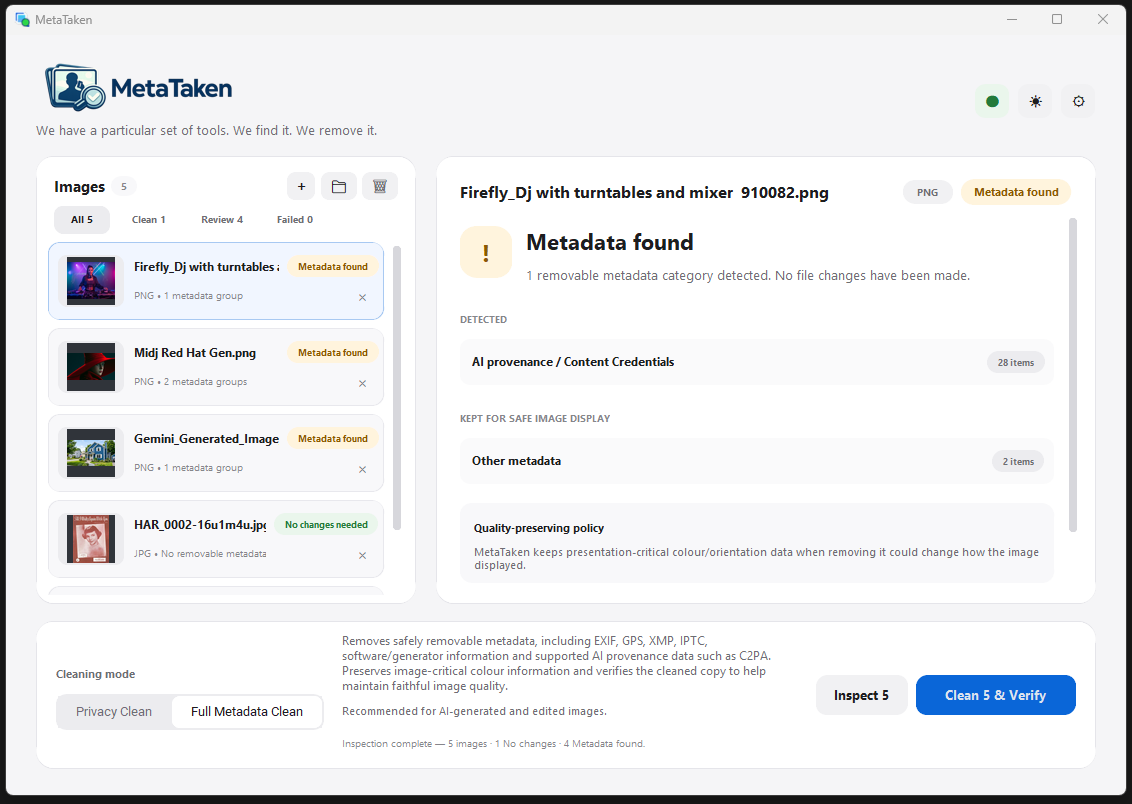1132x804 pixels.
Task: Click the detail filename heading Firefly_Dj
Action: click(644, 193)
